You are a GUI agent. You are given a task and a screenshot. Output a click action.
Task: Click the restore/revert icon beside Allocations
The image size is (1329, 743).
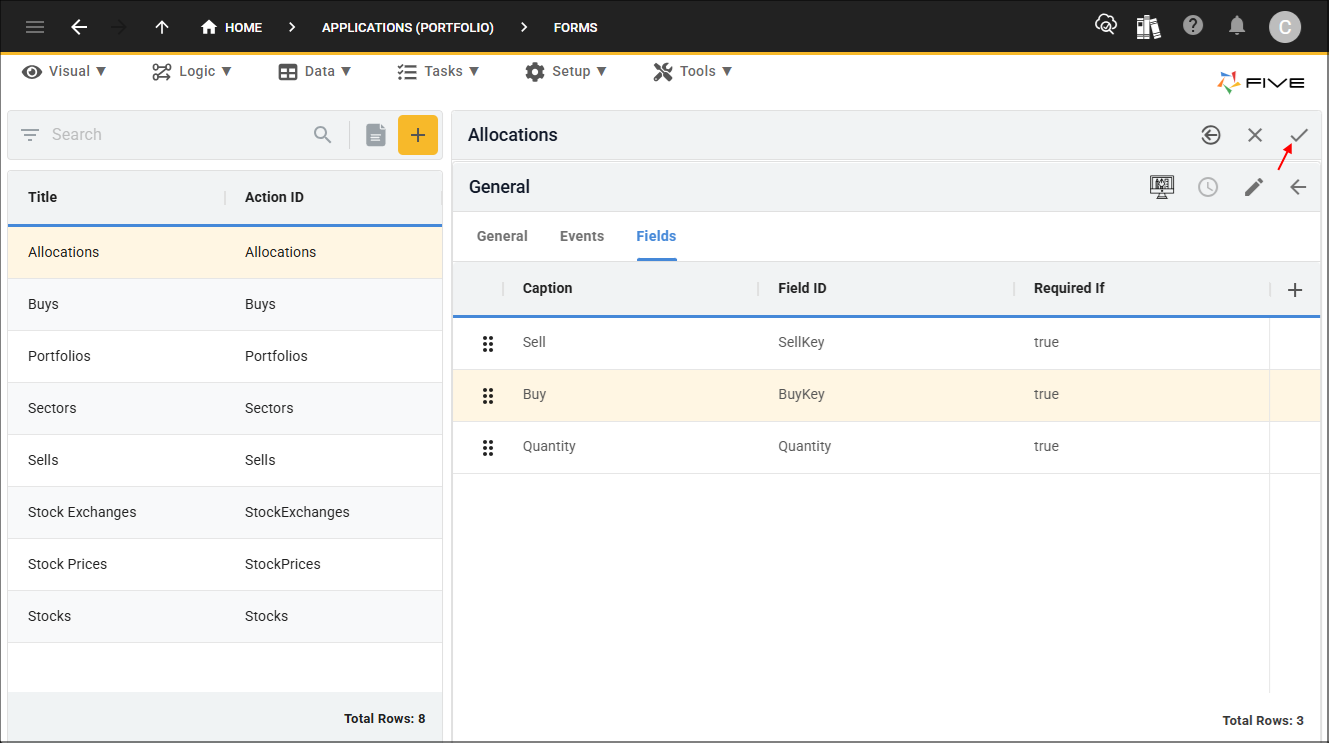tap(1211, 135)
